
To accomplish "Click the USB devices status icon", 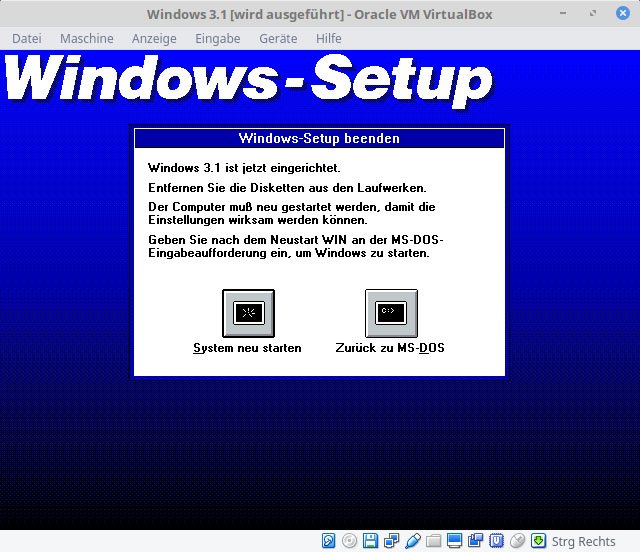I will 413,541.
